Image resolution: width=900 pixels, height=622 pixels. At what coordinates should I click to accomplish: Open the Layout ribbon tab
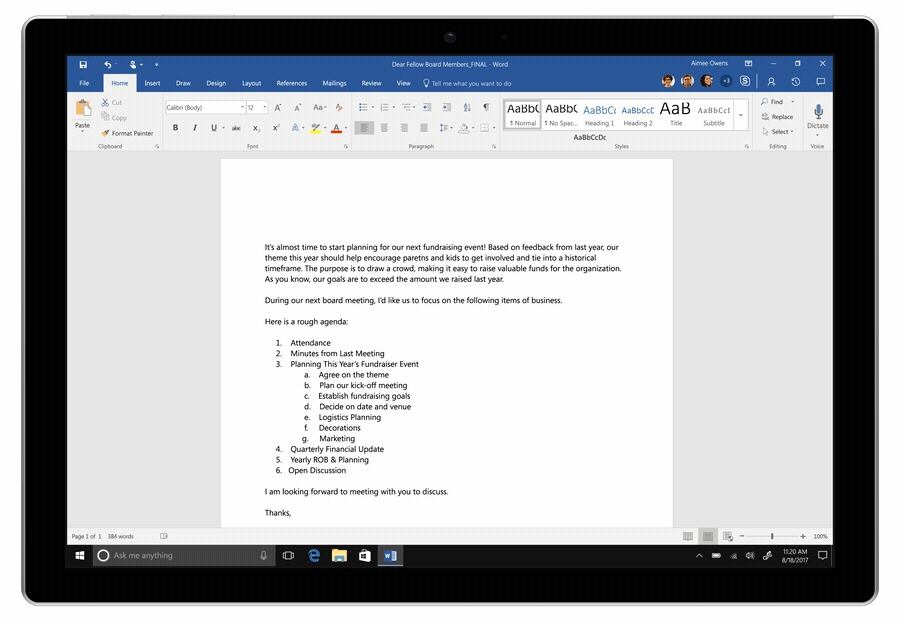(251, 83)
